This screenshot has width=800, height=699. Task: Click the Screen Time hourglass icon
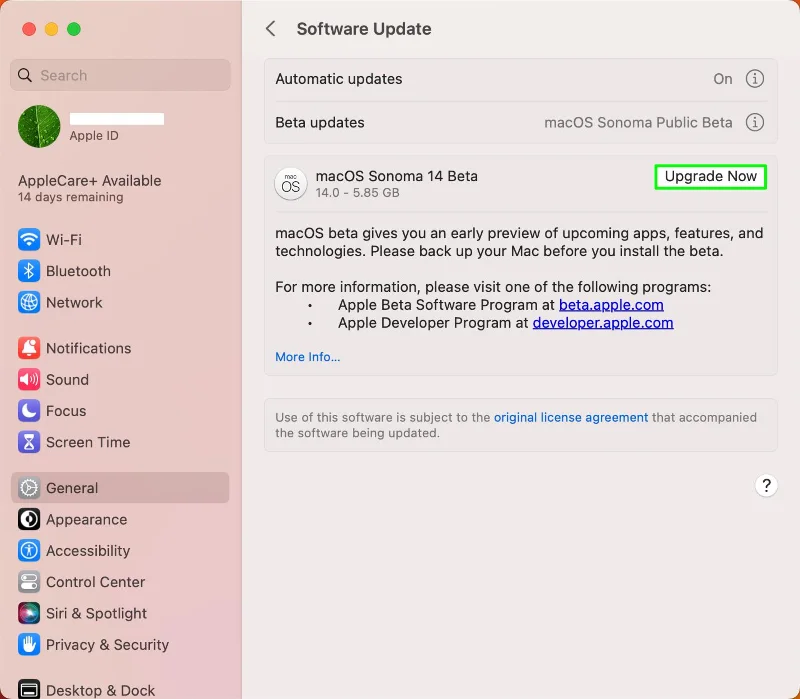pos(29,442)
